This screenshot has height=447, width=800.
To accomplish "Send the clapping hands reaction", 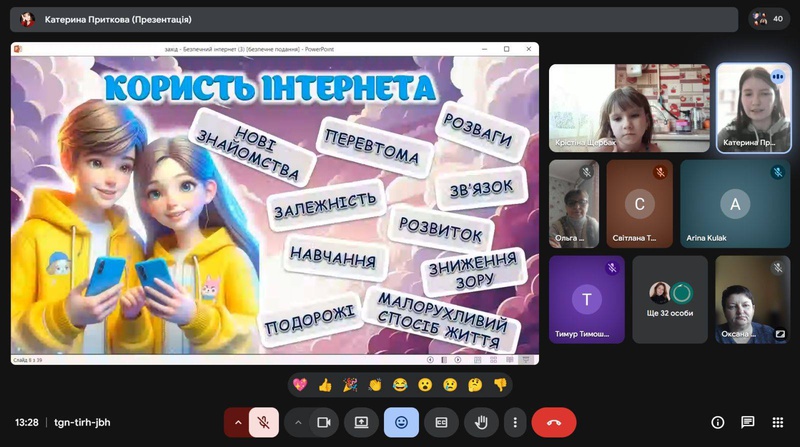I will (375, 384).
